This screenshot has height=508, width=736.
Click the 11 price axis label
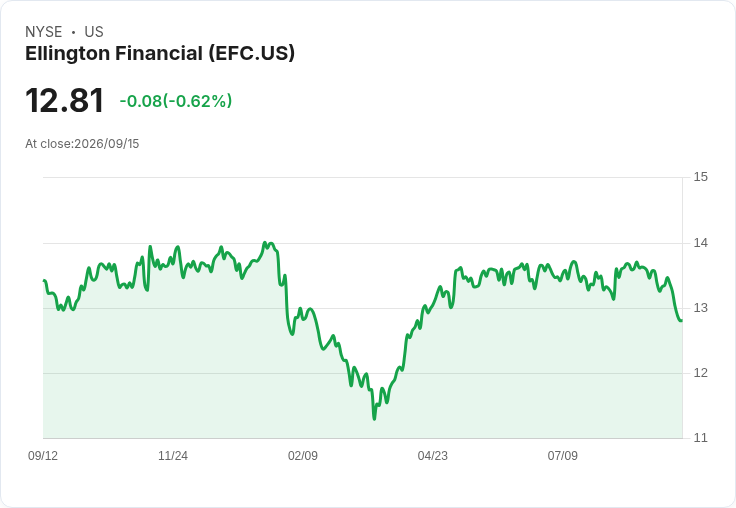tap(700, 438)
